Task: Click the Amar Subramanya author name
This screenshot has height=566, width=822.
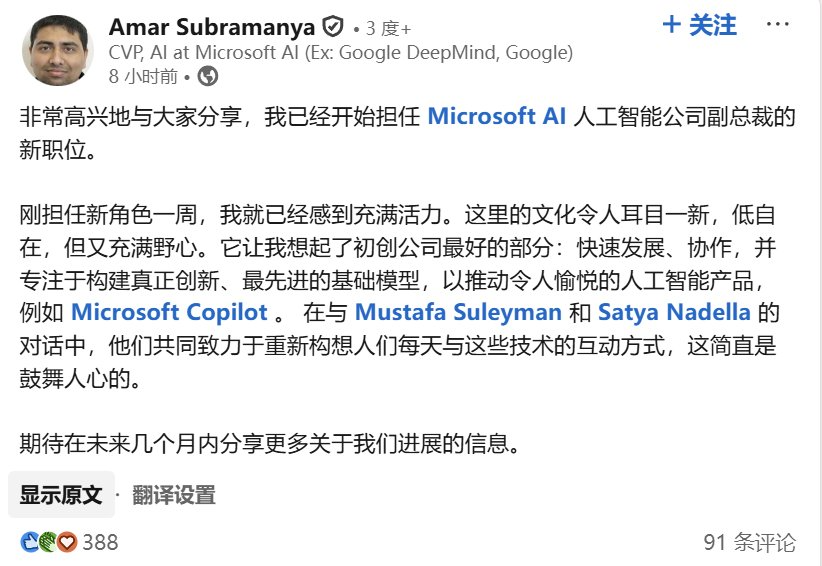Action: click(x=212, y=27)
